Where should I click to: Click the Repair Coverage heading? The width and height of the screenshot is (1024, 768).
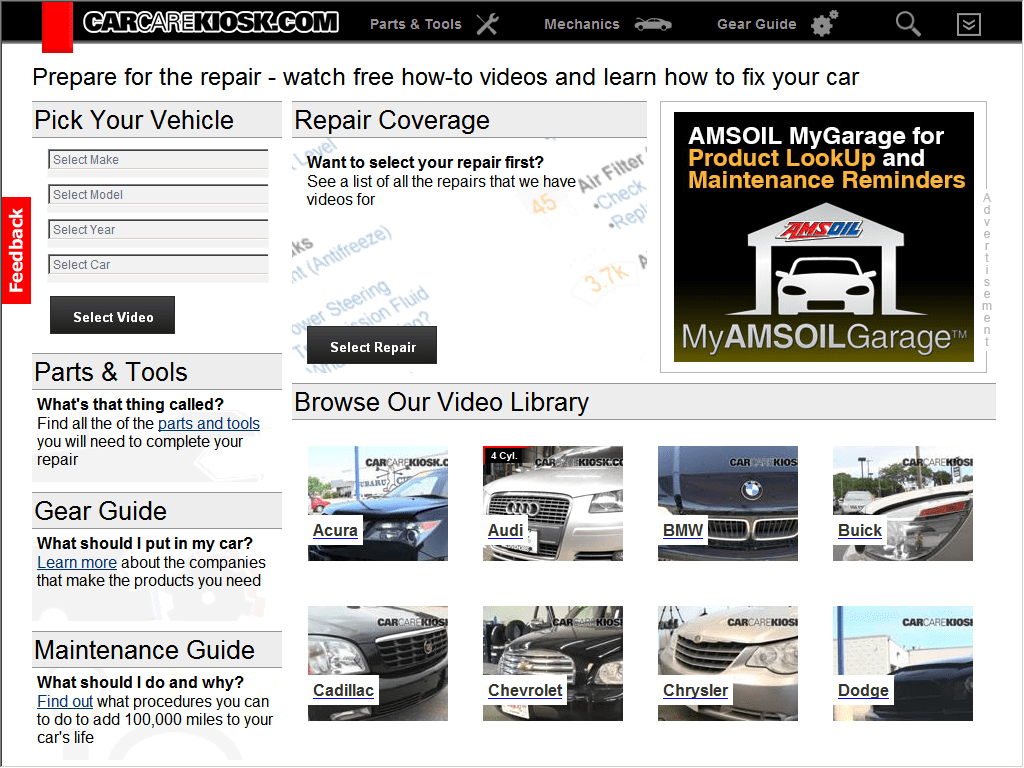pos(392,120)
